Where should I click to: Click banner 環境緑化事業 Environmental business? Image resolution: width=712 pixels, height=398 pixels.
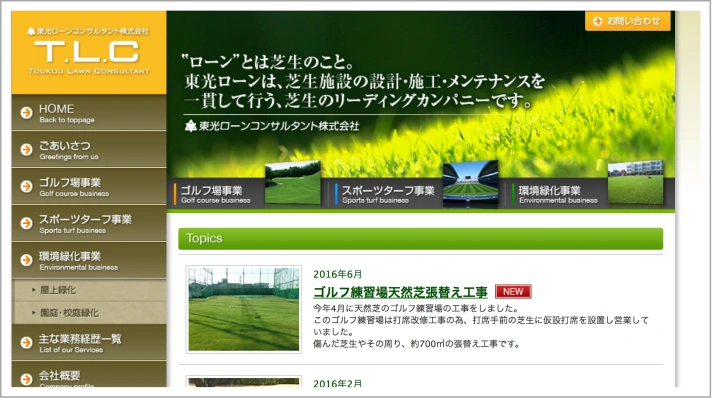pos(555,194)
